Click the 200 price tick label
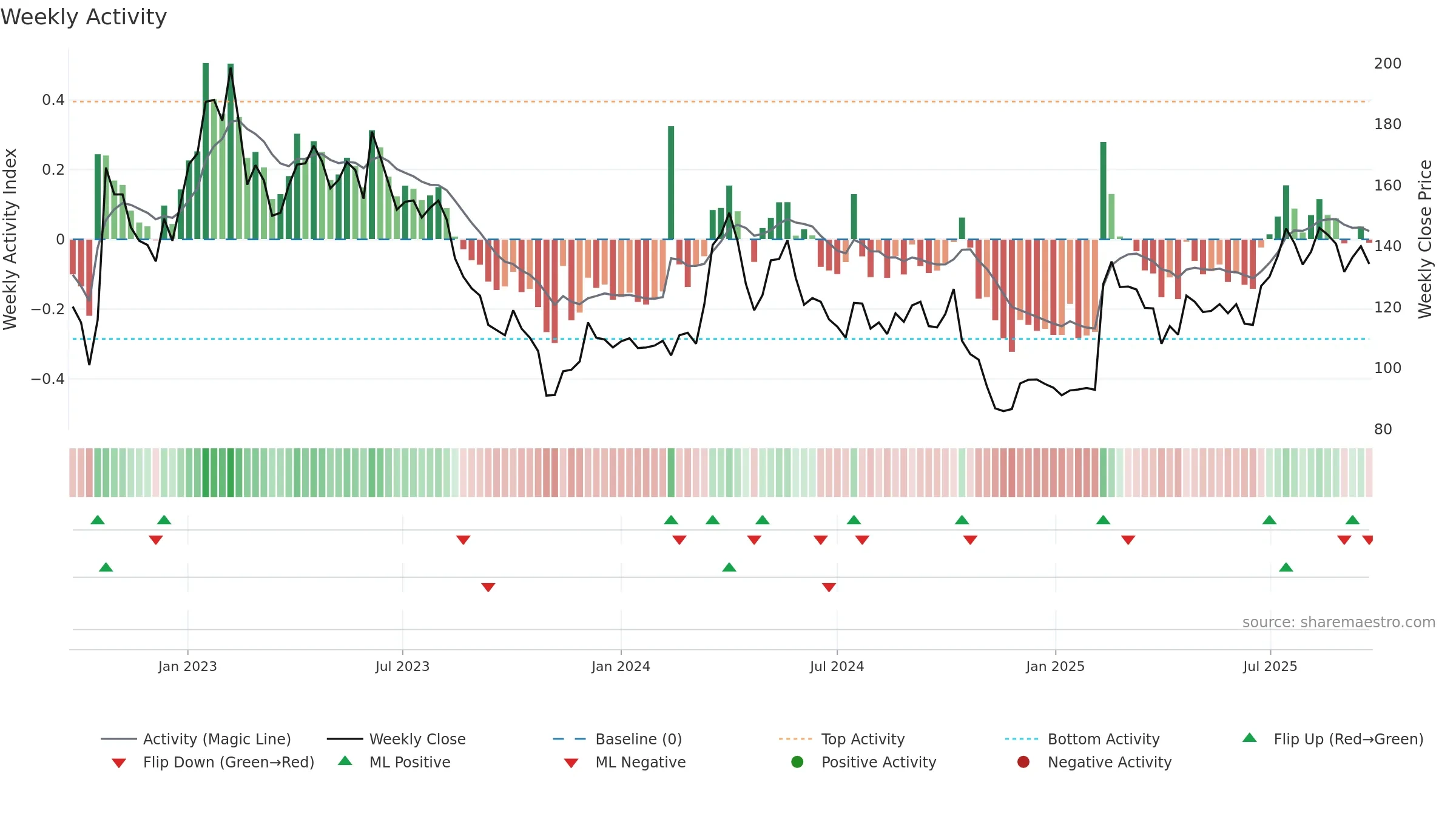The image size is (1456, 819). [x=1387, y=64]
